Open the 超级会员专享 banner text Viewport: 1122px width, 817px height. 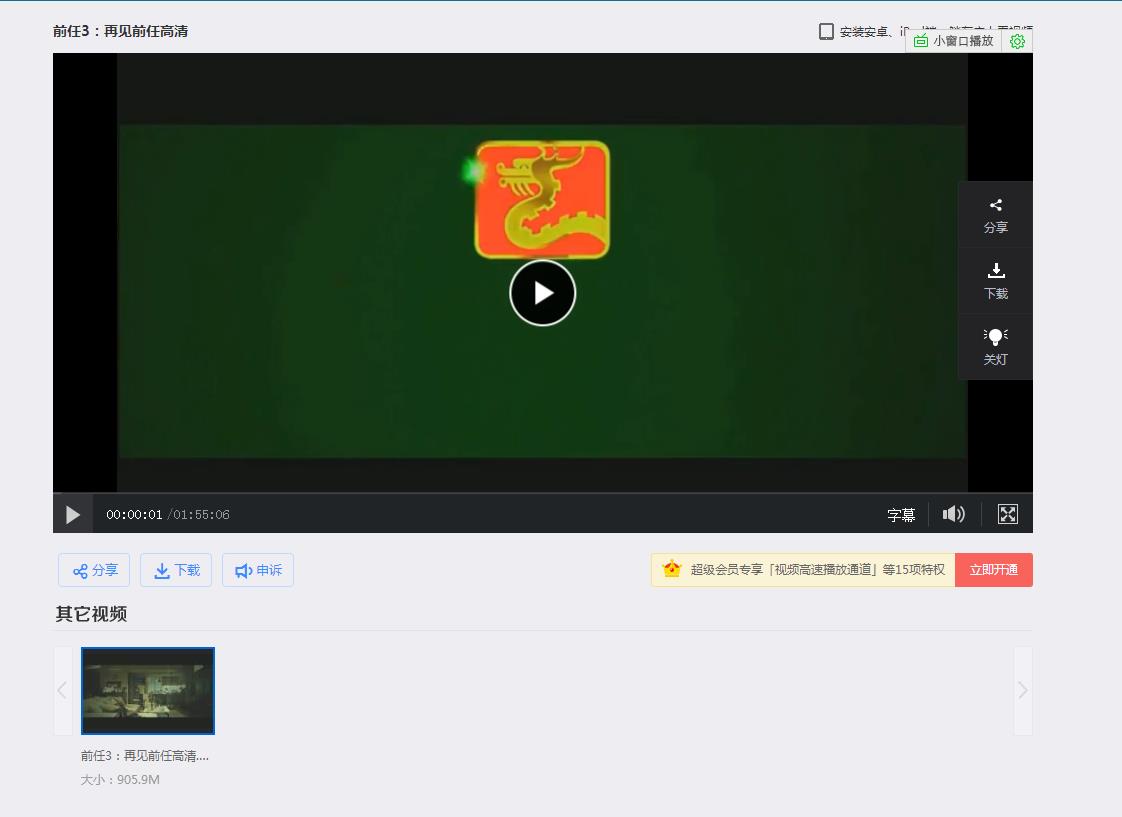point(817,569)
